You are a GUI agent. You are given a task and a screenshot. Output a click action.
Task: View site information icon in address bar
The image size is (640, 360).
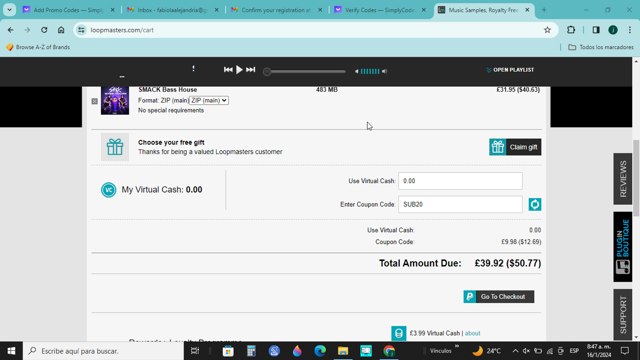pos(81,30)
